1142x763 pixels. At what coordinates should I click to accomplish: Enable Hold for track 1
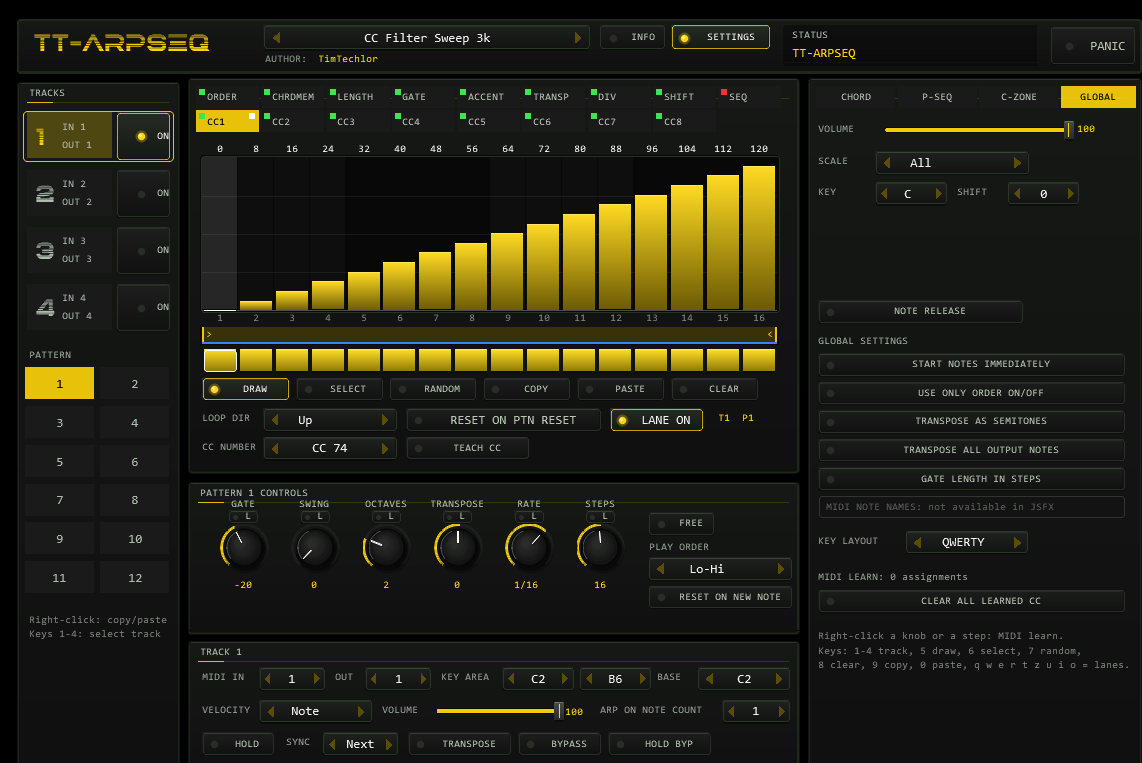coord(238,743)
